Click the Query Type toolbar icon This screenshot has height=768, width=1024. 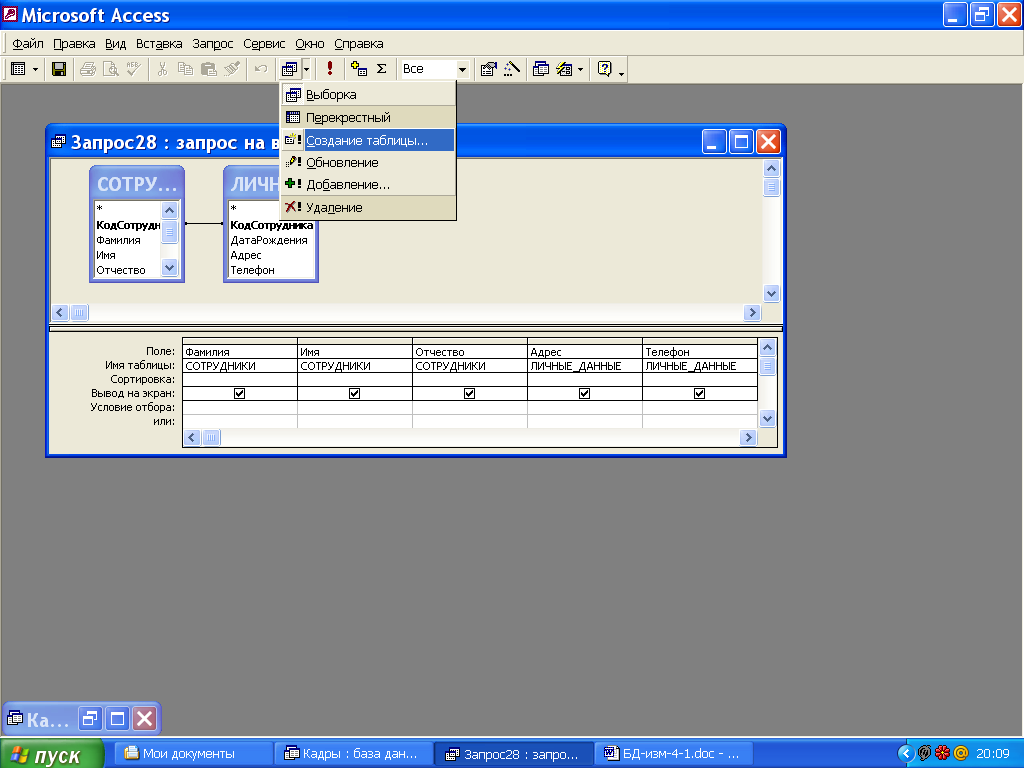289,69
